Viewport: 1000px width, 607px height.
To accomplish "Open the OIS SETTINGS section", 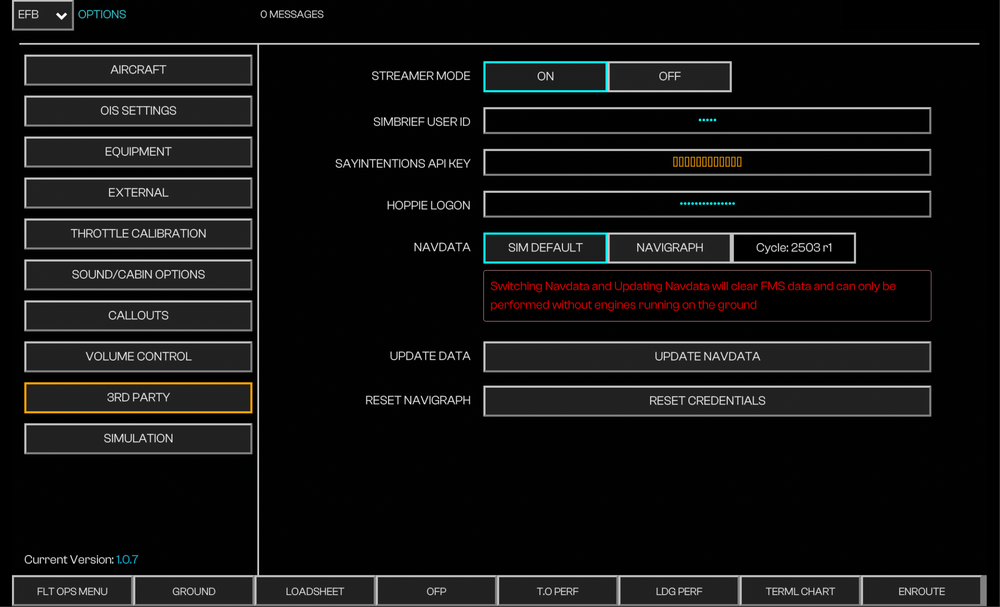I will point(138,111).
